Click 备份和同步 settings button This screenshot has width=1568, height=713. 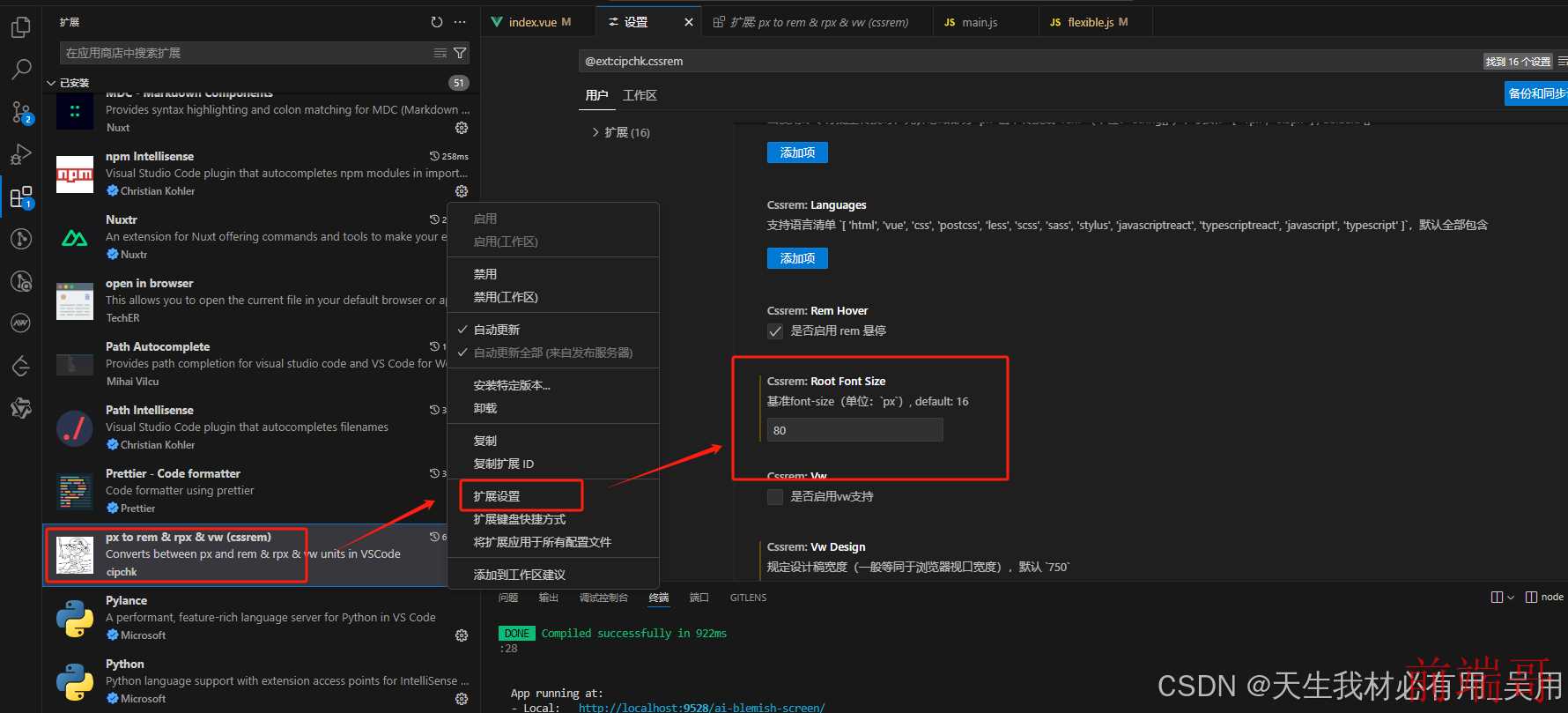click(1536, 93)
